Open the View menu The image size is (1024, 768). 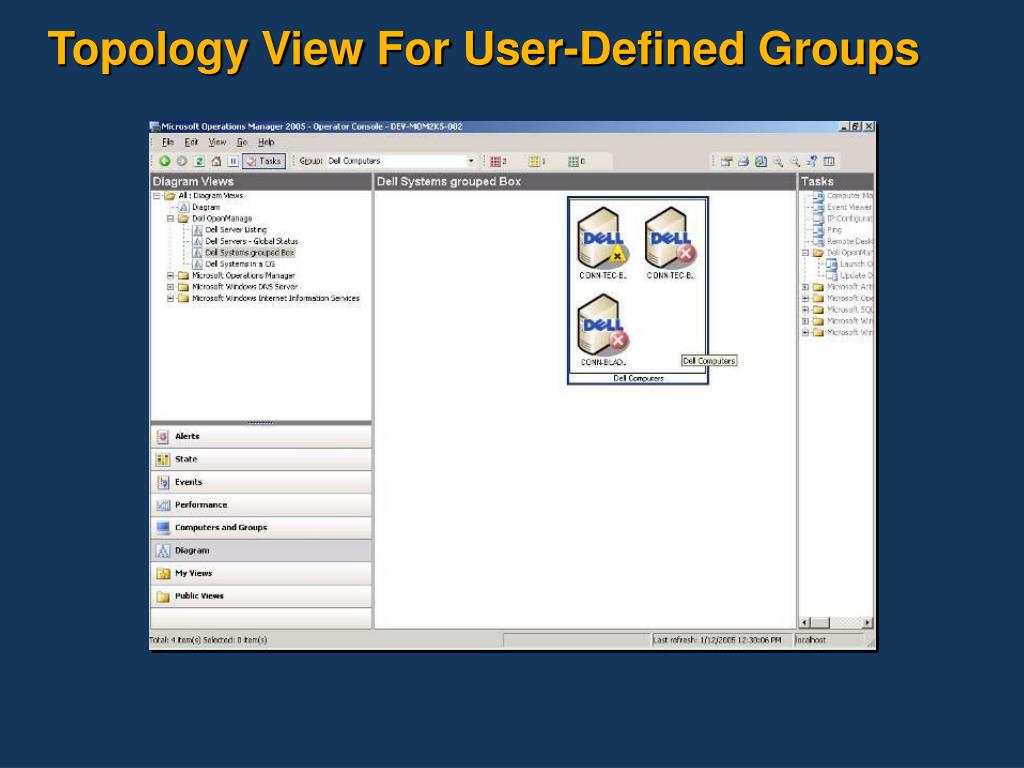217,142
